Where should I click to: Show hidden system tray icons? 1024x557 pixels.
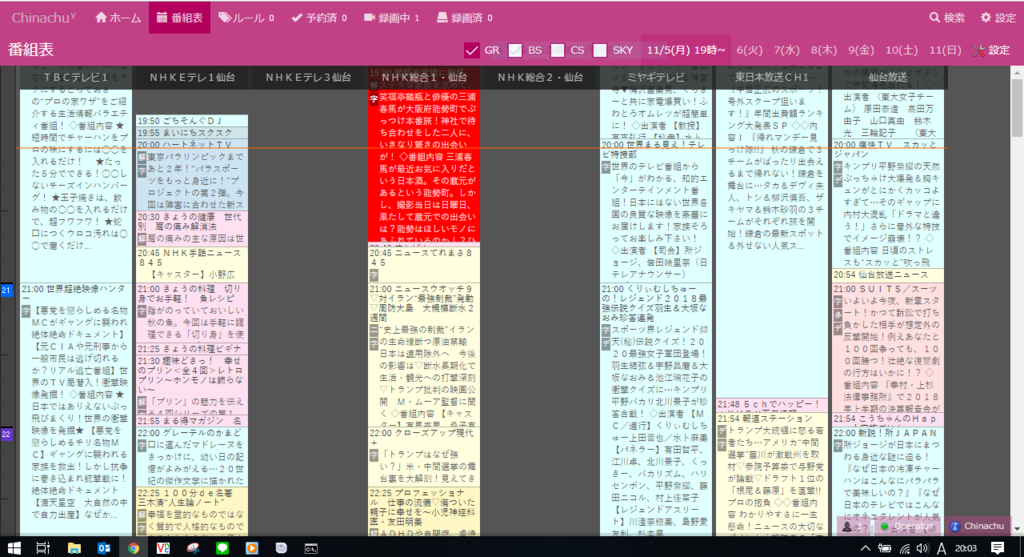tap(865, 548)
